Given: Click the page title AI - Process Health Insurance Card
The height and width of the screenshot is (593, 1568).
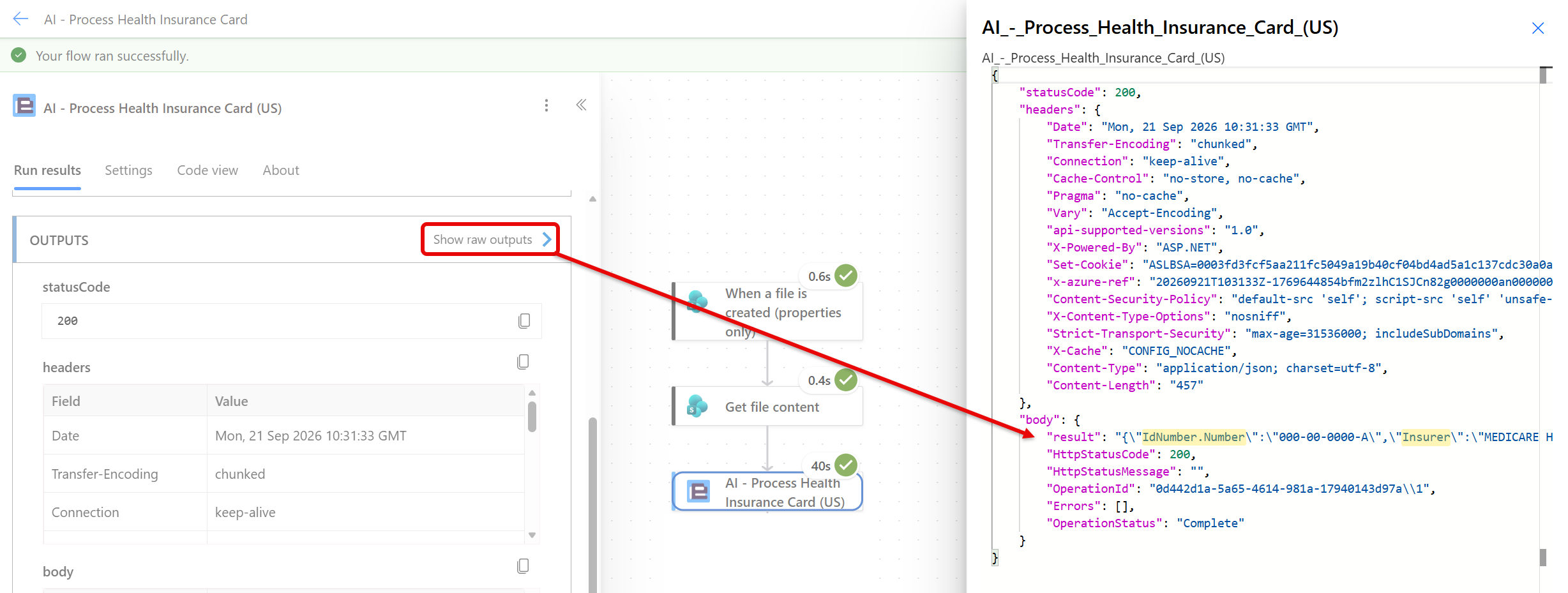Looking at the screenshot, I should [x=146, y=19].
